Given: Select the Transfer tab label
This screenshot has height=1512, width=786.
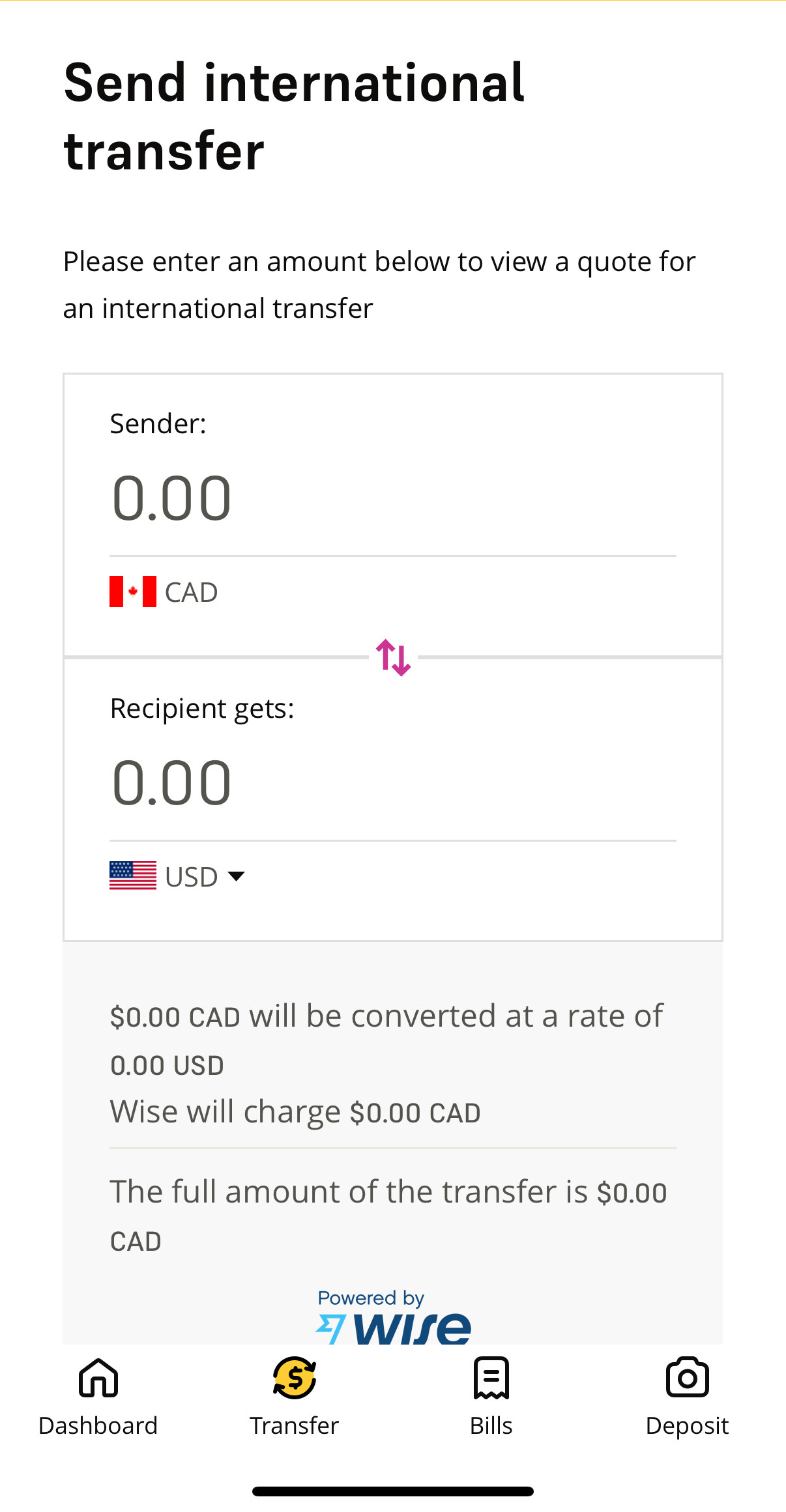Looking at the screenshot, I should [295, 1425].
